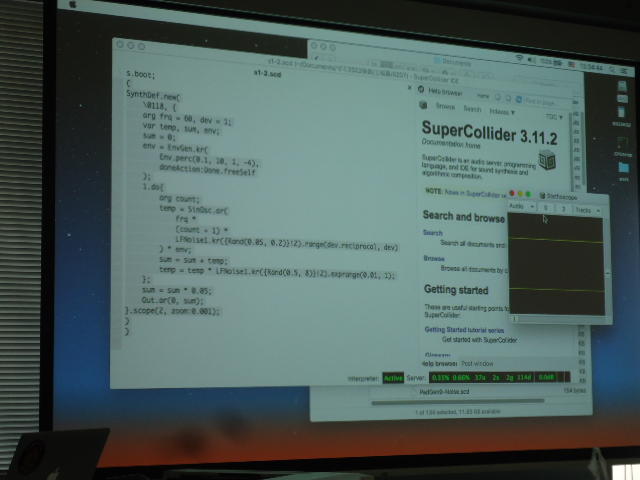Open Search in help navigation bar
This screenshot has width=640, height=480.
pos(472,109)
